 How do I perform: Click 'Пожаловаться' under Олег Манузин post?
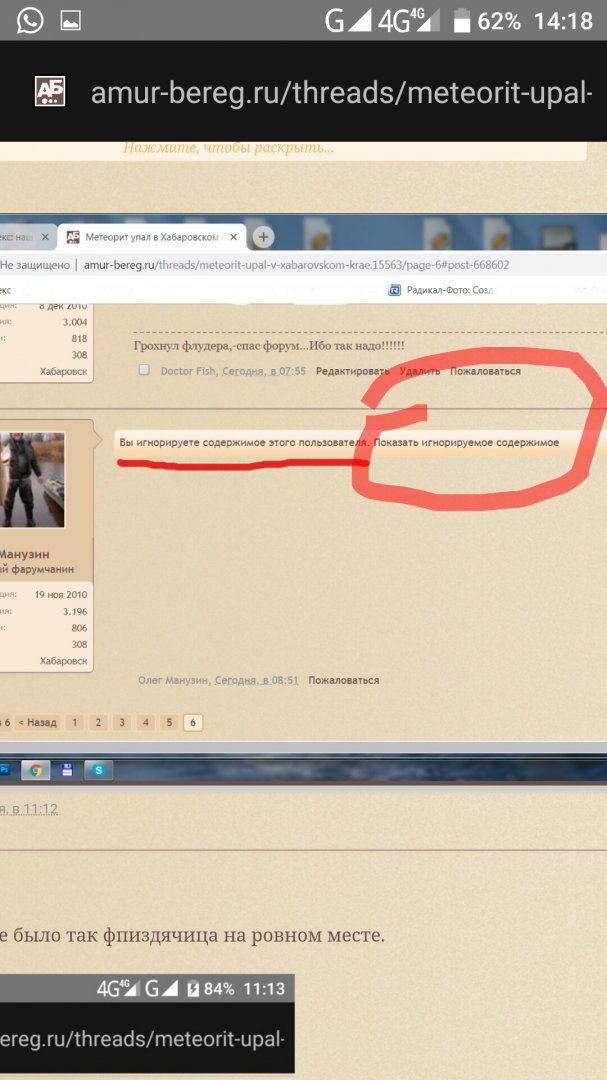tap(343, 680)
